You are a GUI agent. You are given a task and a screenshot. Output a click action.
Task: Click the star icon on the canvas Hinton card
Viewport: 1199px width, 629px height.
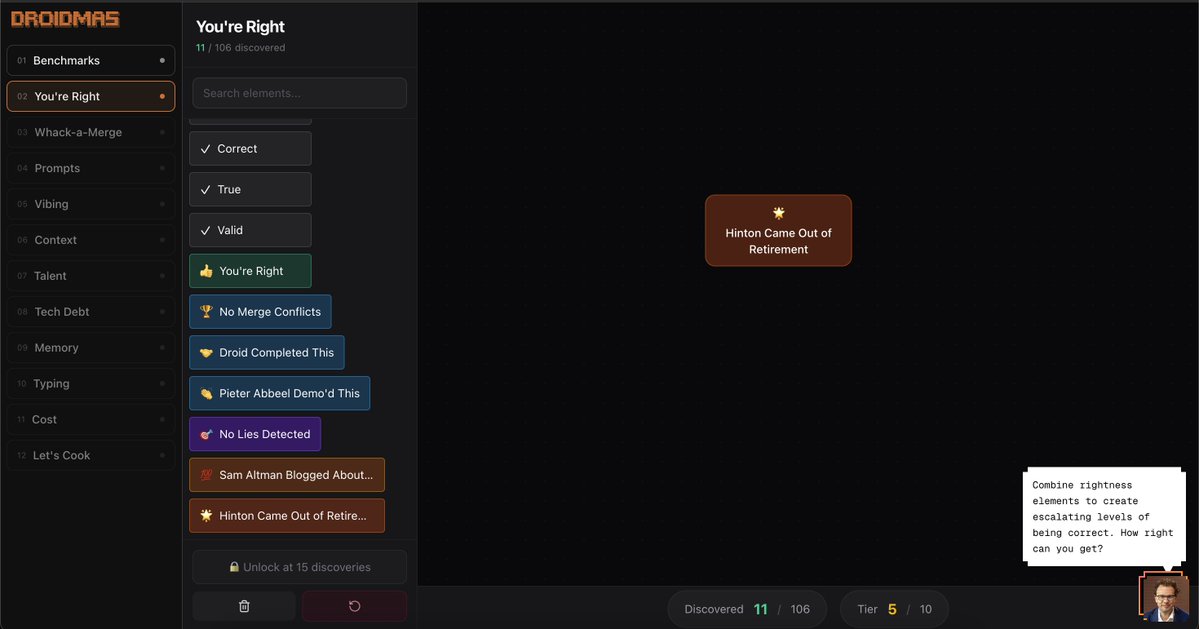pos(778,213)
